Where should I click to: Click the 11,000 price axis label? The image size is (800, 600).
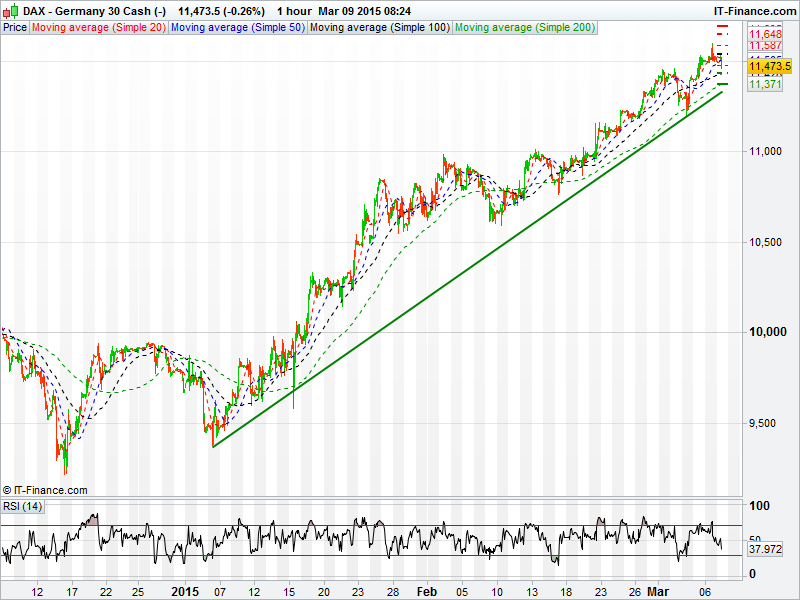pos(765,151)
